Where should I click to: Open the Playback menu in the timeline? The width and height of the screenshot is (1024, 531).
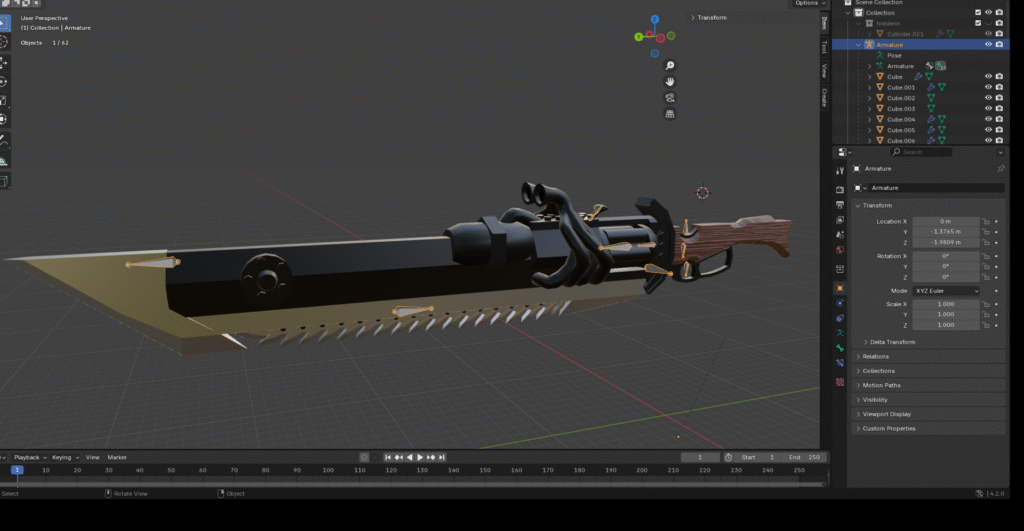coord(30,457)
